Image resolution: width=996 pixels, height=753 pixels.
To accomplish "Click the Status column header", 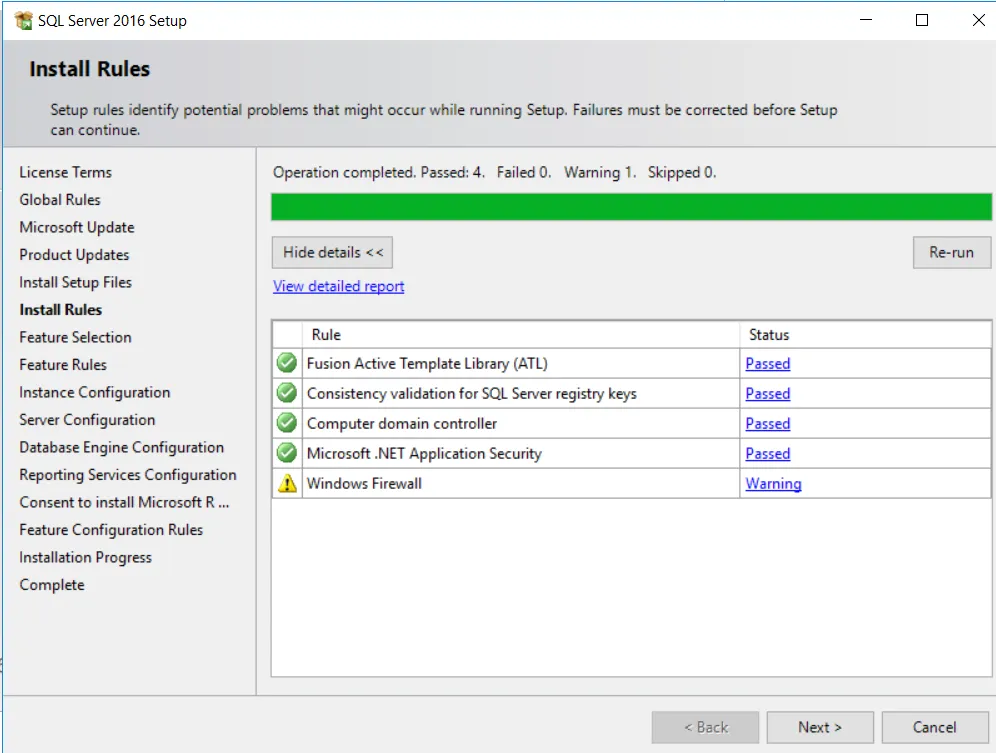I will pos(769,335).
